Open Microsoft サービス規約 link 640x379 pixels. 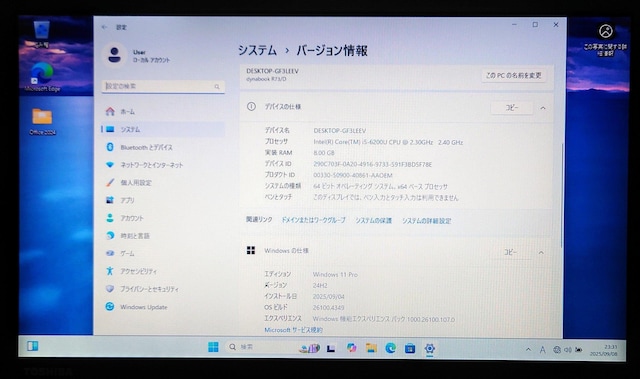293,330
